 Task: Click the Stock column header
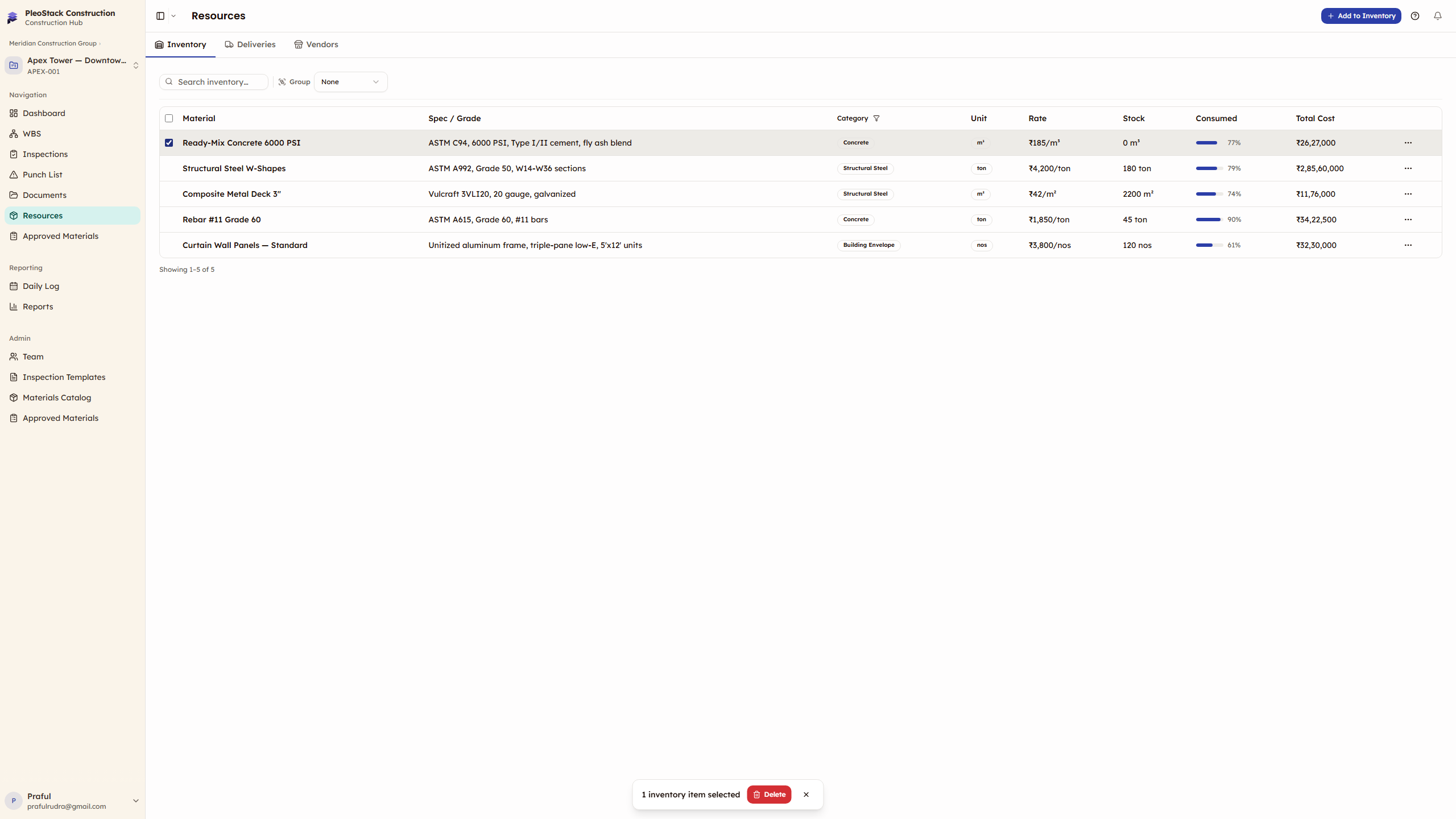point(1134,118)
